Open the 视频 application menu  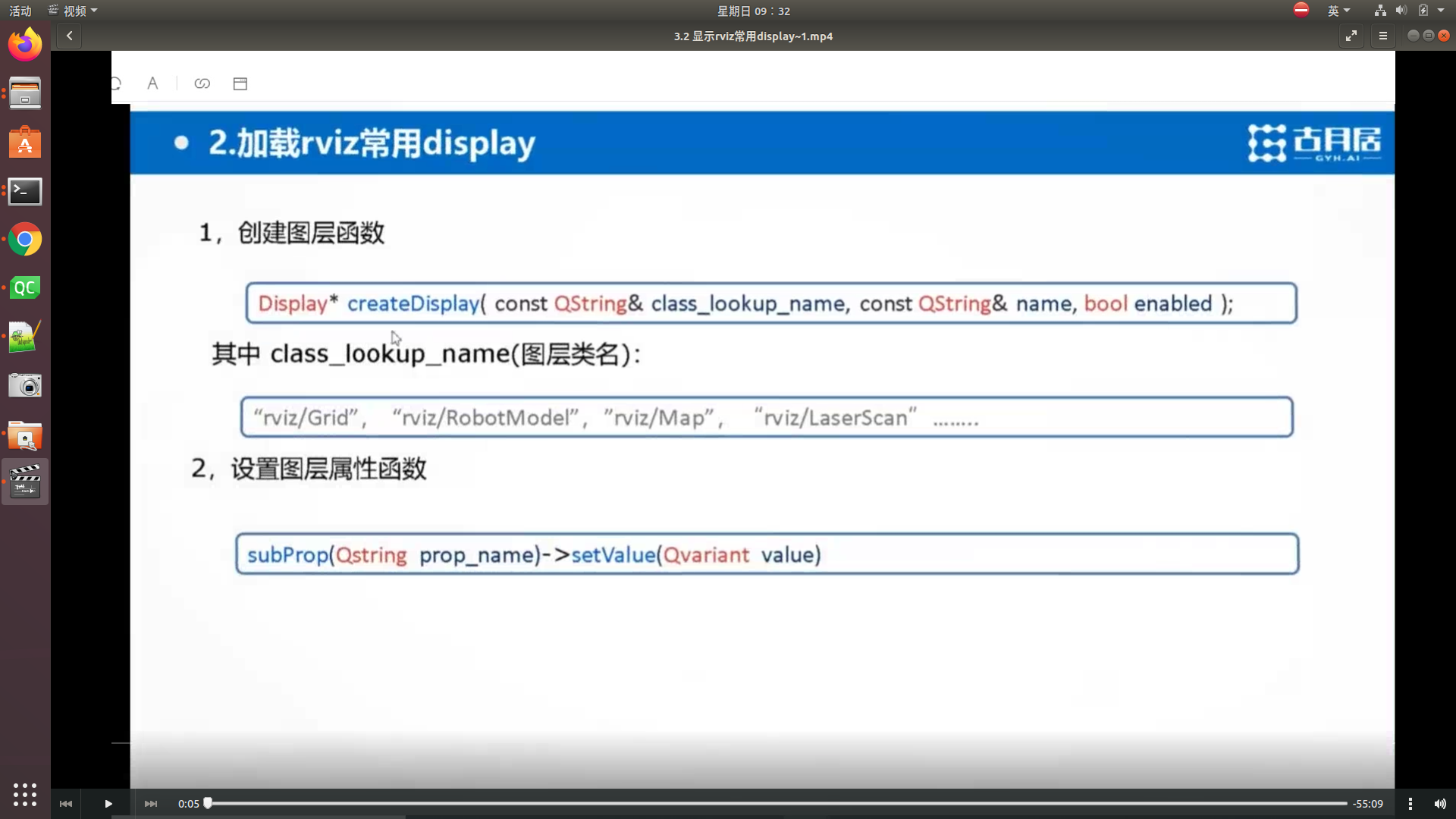point(74,11)
